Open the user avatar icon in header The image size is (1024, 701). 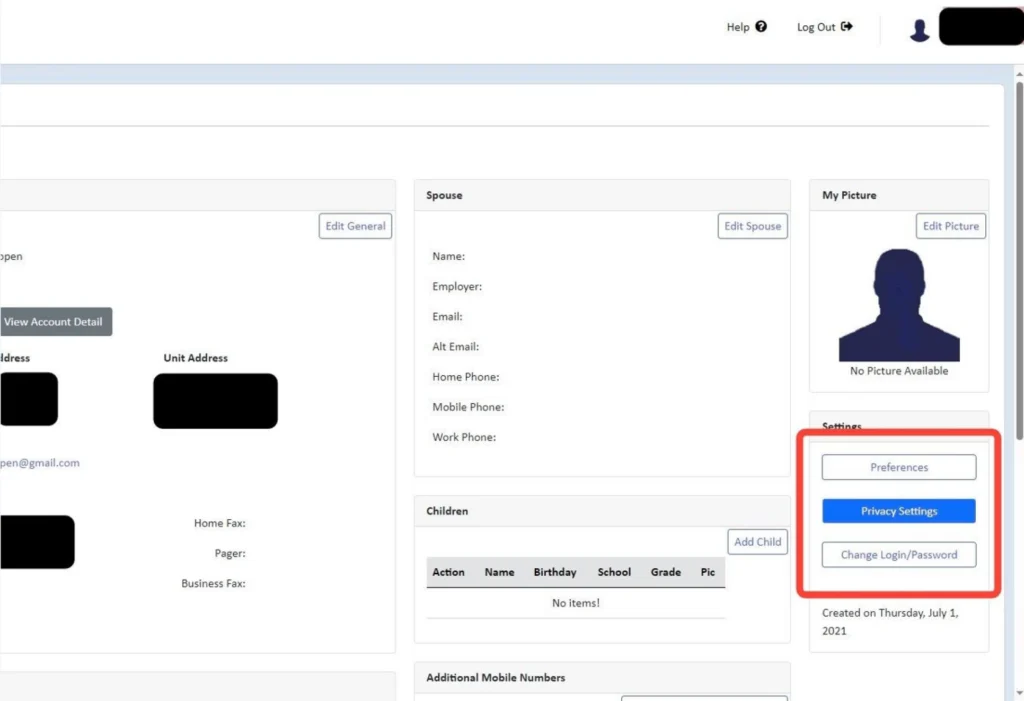(x=919, y=30)
